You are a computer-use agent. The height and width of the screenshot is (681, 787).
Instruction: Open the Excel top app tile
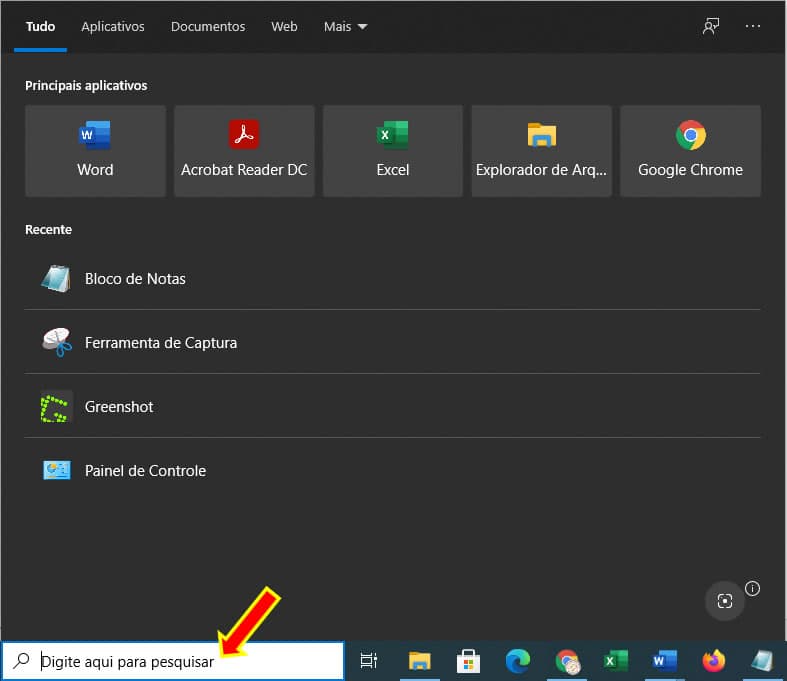point(393,151)
